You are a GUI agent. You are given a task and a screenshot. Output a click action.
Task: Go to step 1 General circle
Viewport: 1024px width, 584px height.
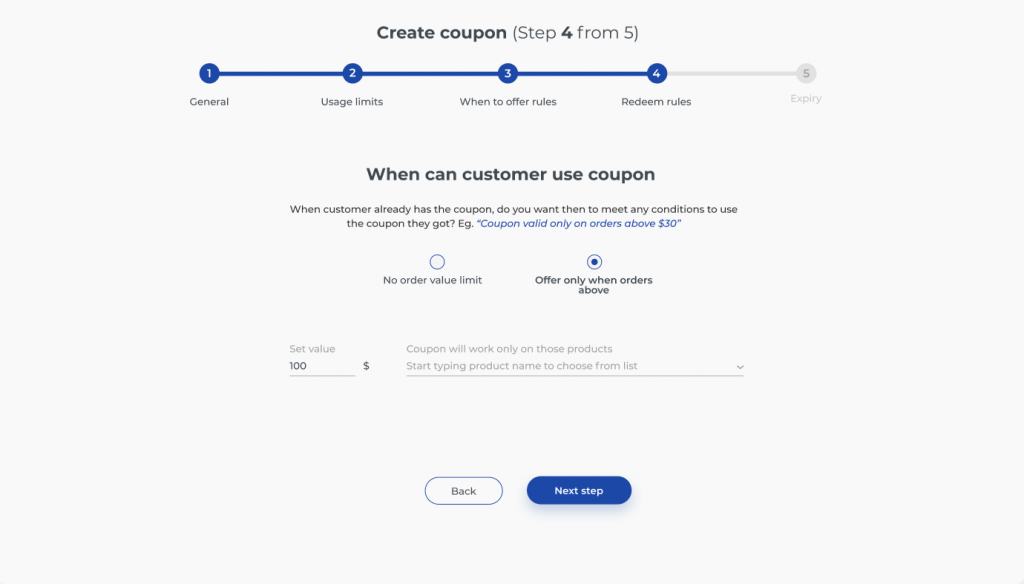[209, 73]
